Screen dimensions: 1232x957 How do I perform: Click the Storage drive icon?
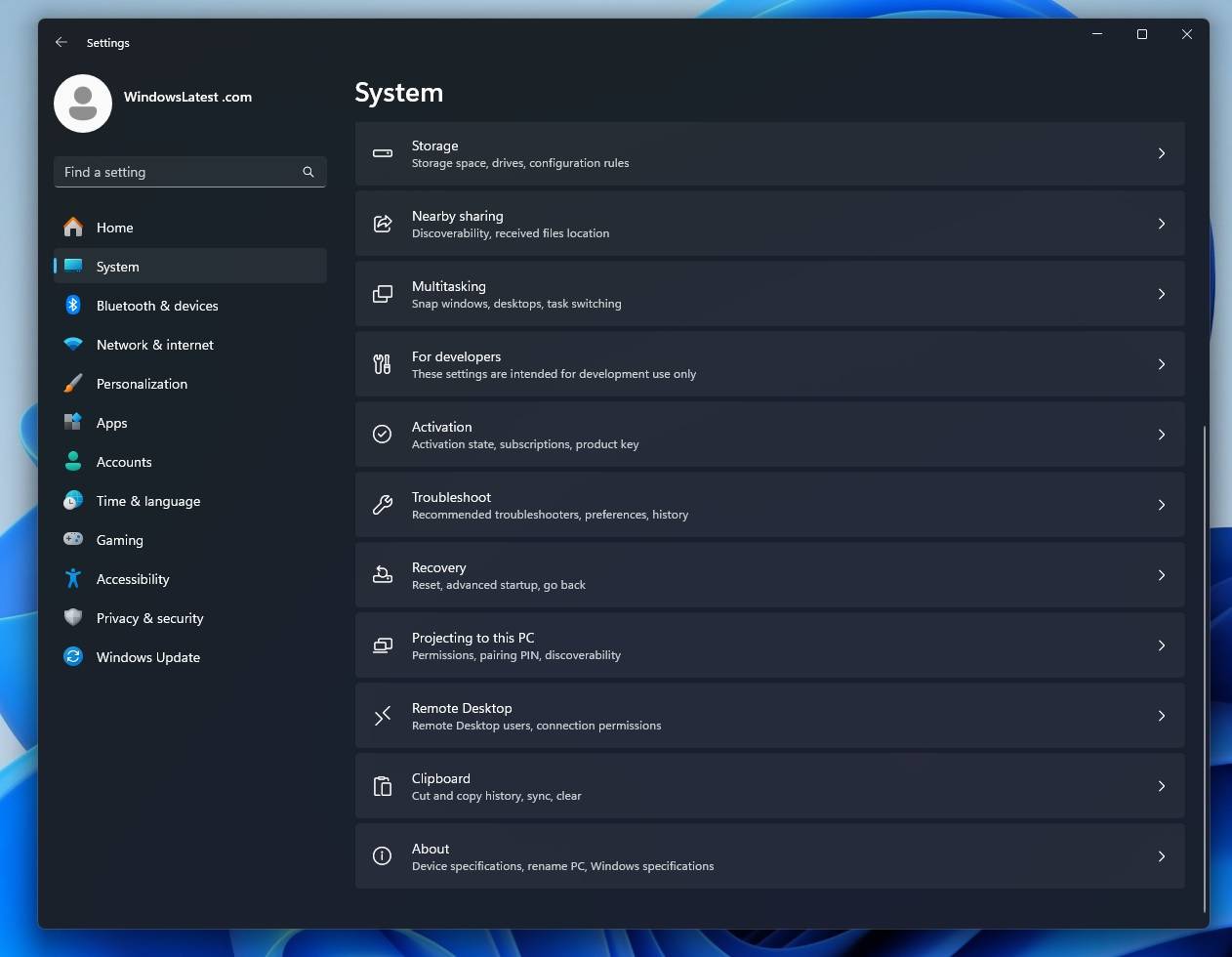(382, 153)
